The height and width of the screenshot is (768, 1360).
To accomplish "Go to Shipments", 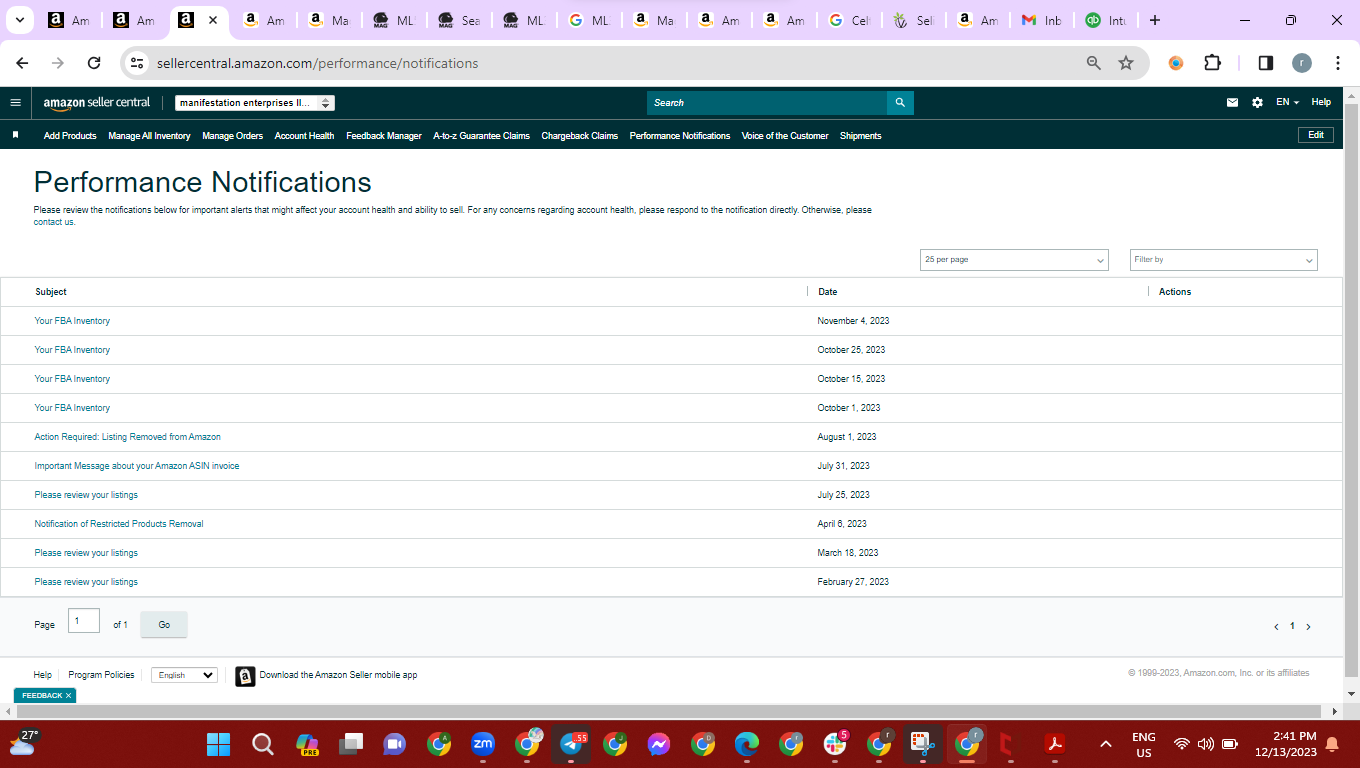I will [860, 136].
